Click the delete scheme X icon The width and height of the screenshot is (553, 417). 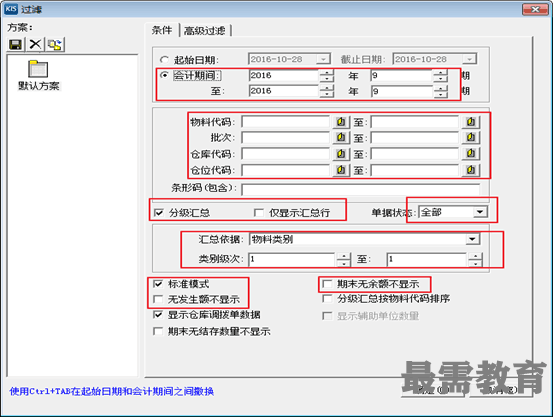(x=35, y=44)
